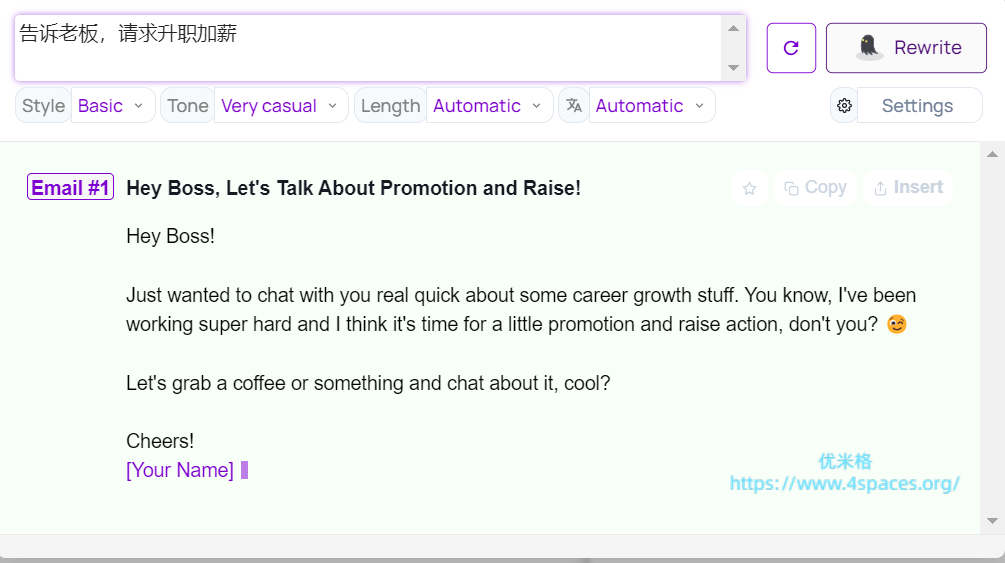Click the bird mascot icon on Rewrite
The height and width of the screenshot is (563, 1005).
pyautogui.click(x=869, y=47)
